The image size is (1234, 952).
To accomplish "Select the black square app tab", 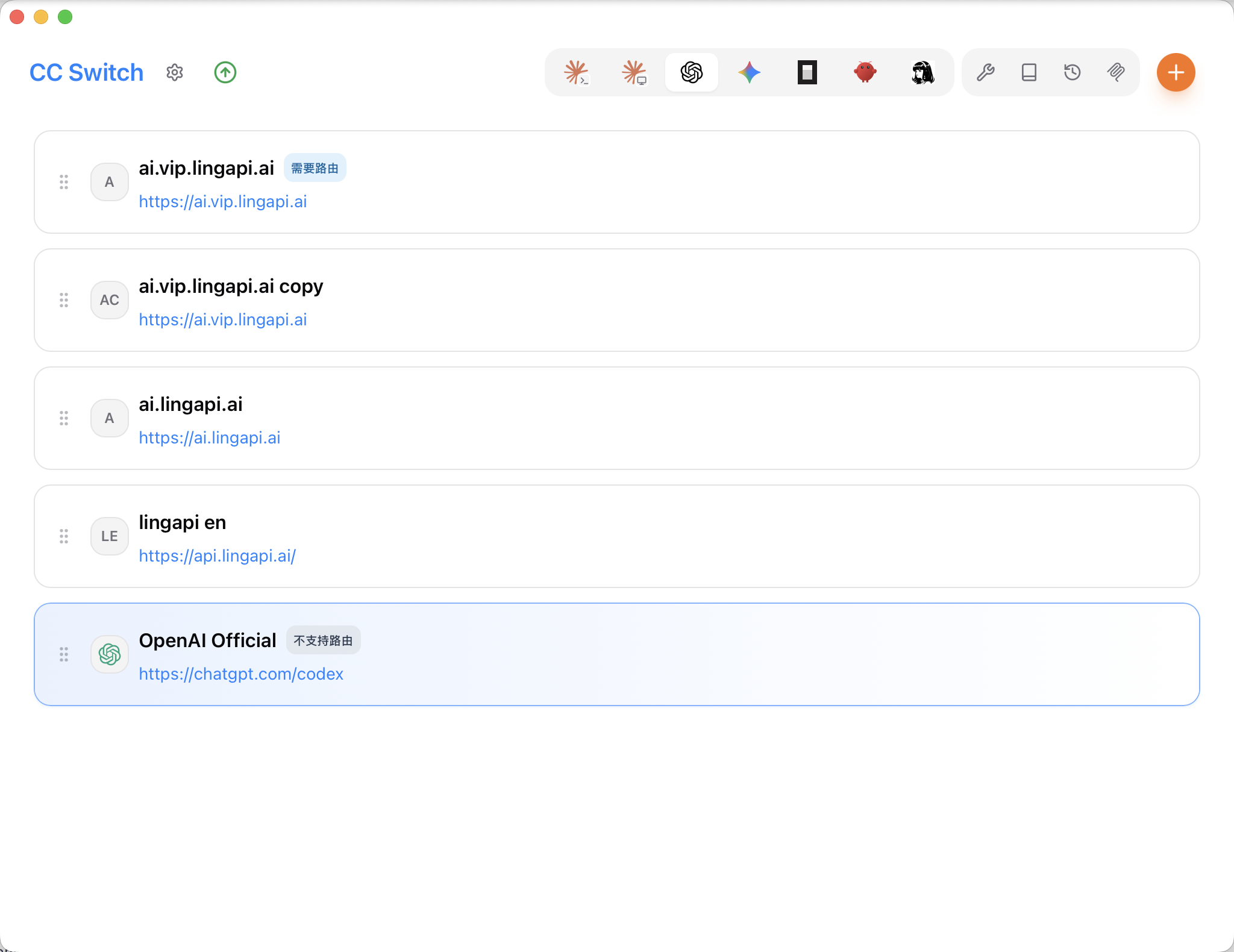I will (x=807, y=72).
